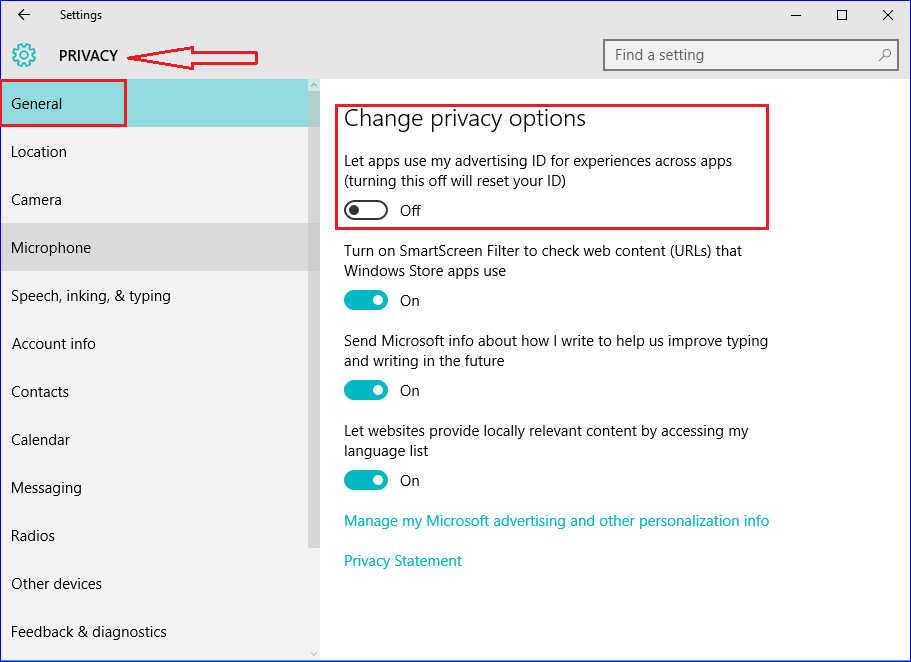Click the sidebar scroll down arrow
This screenshot has width=911, height=662.
pos(314,654)
